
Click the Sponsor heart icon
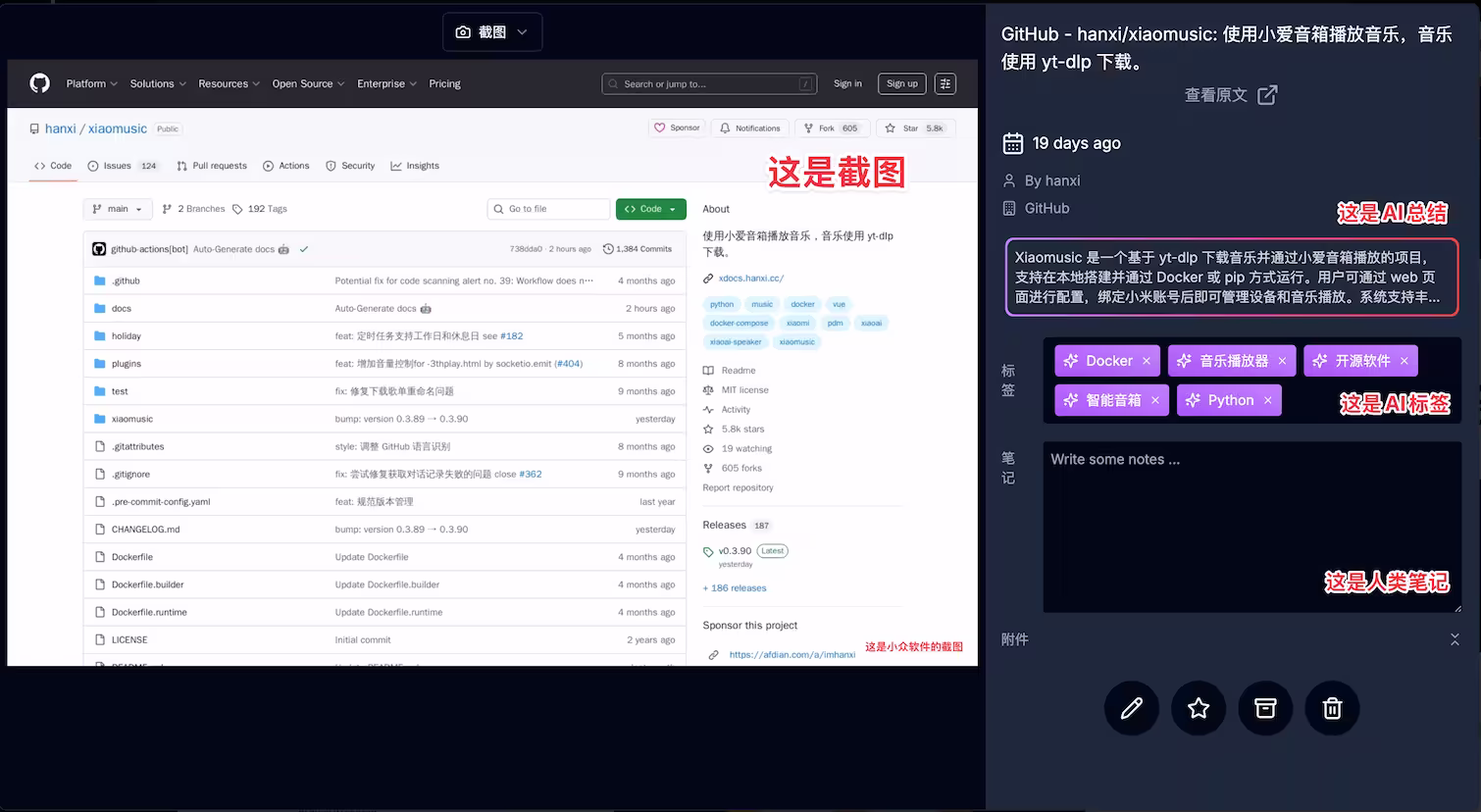(661, 127)
